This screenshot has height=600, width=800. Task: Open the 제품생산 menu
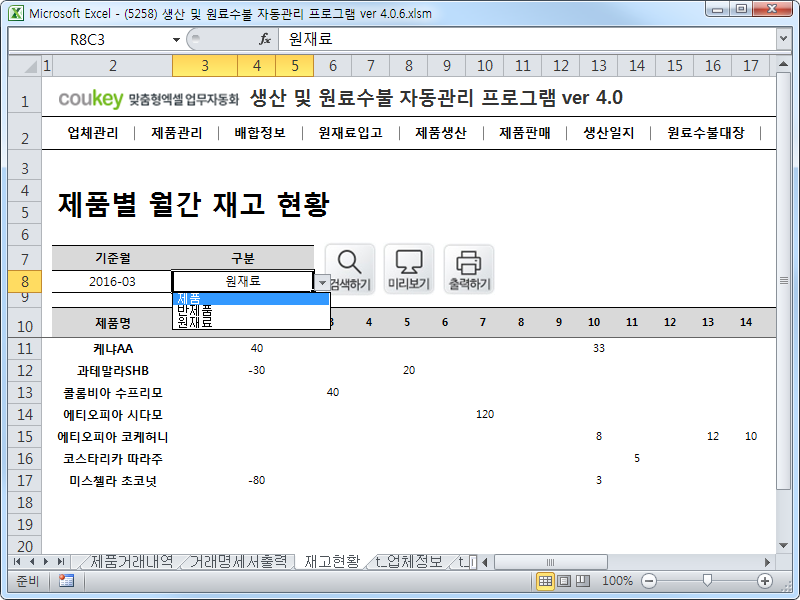(x=441, y=133)
